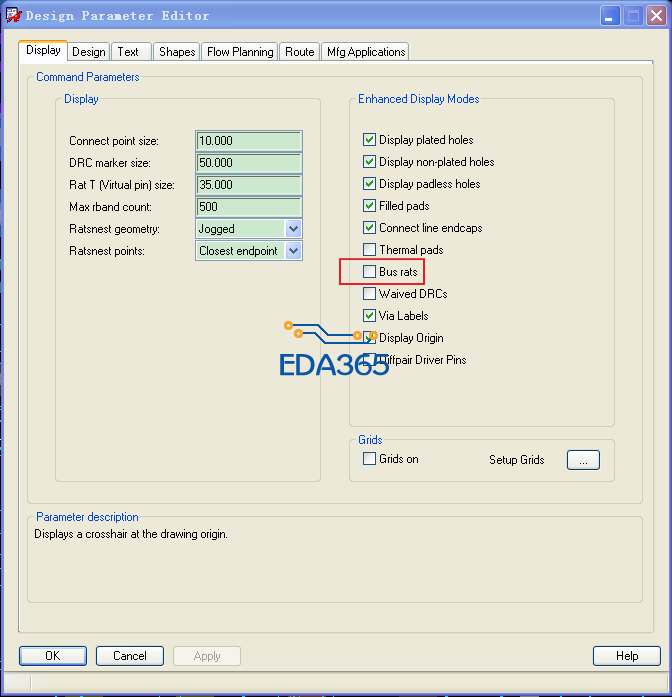Image resolution: width=672 pixels, height=697 pixels.
Task: Uncheck Display plated holes
Action: [x=369, y=140]
